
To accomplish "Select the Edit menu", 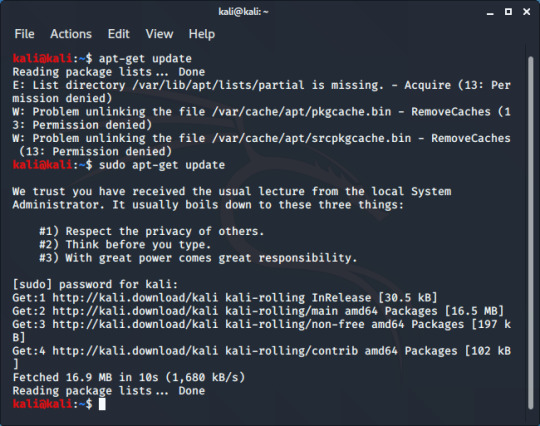I will coord(118,34).
